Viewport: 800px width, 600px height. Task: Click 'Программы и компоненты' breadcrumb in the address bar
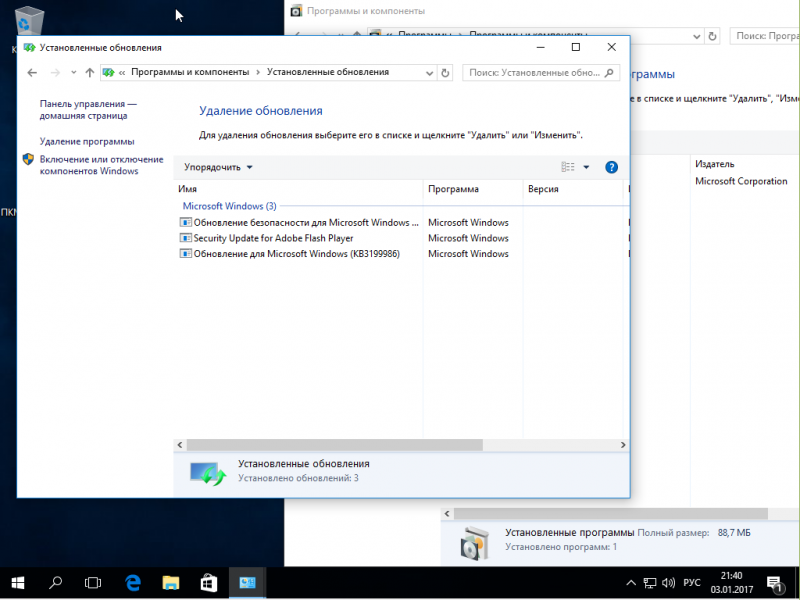190,72
